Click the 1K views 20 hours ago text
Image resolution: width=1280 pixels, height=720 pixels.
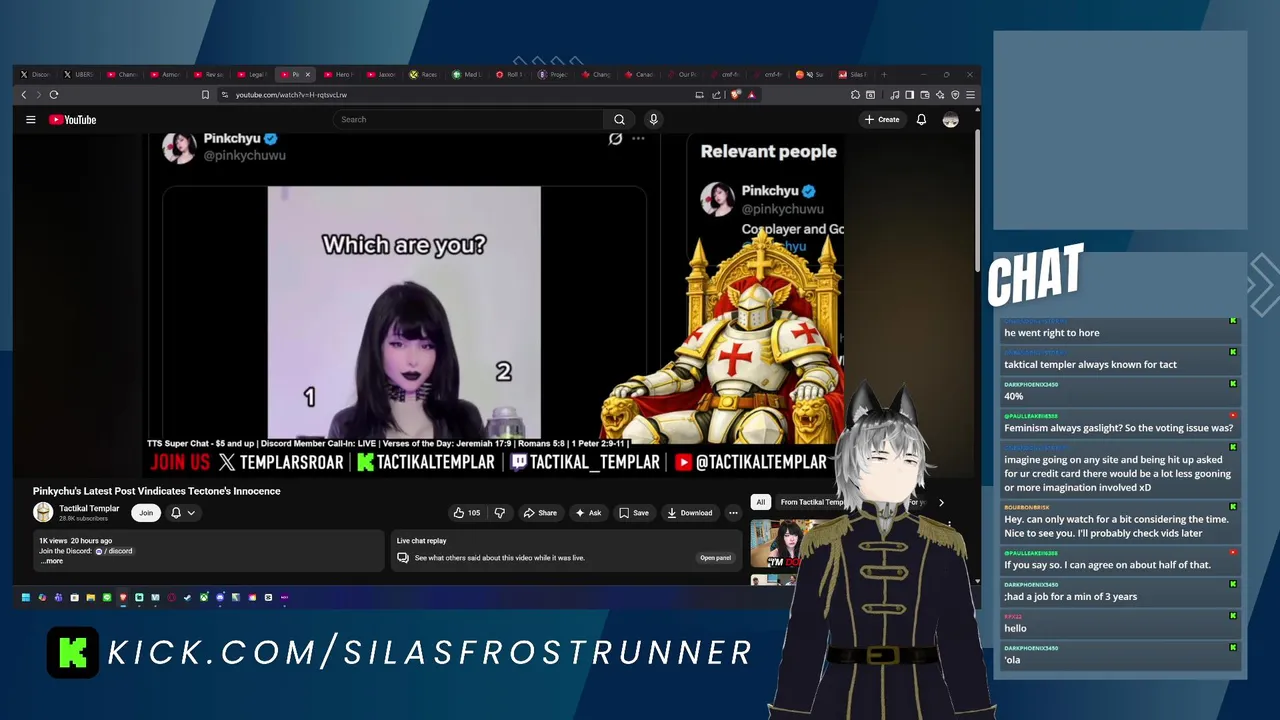(x=75, y=541)
